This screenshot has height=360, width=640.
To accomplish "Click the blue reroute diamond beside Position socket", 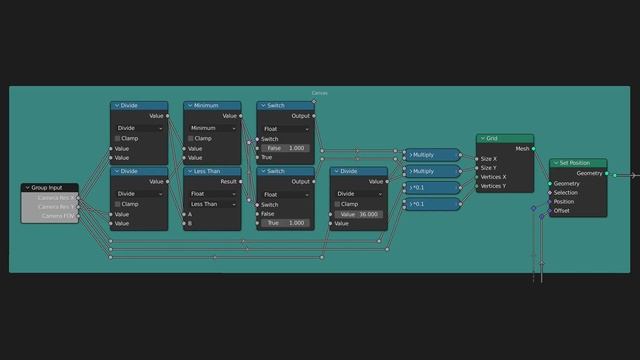I will 533,209.
